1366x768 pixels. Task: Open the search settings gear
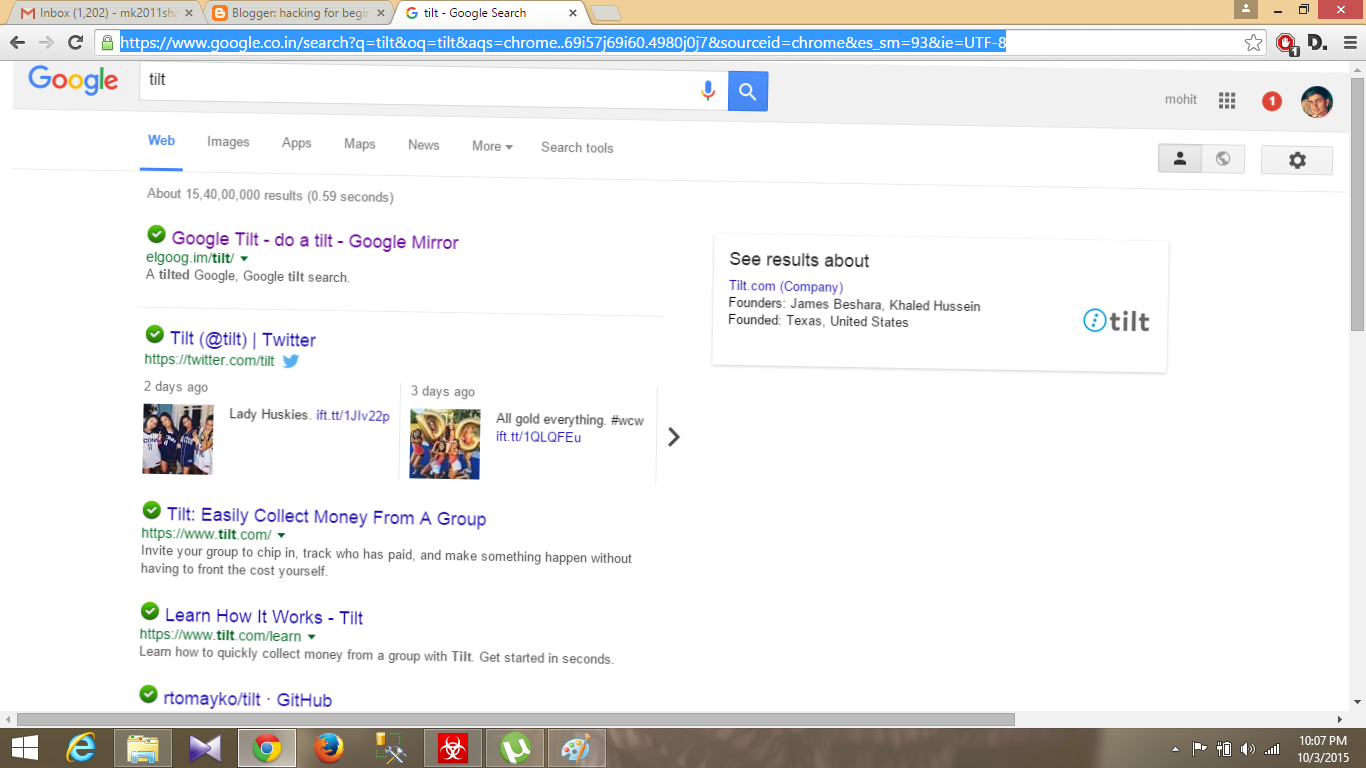[x=1297, y=160]
